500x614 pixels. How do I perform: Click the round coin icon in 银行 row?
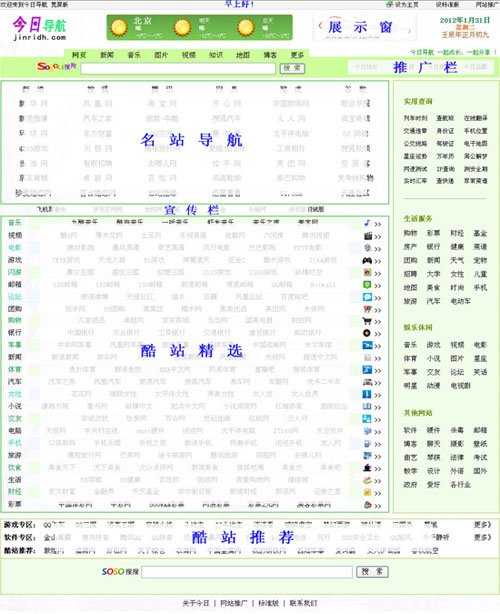(x=367, y=333)
